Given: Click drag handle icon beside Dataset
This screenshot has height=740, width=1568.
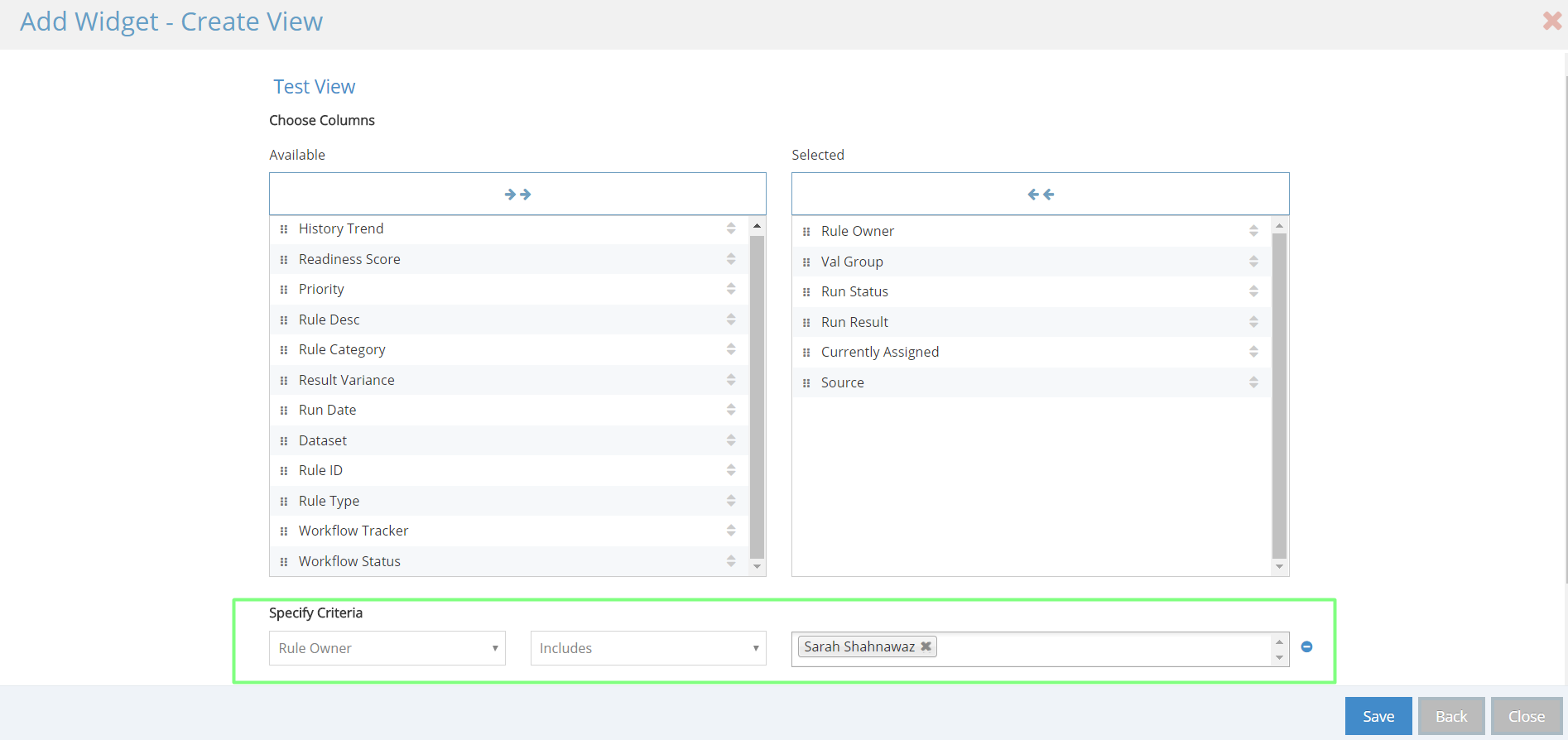Looking at the screenshot, I should tap(284, 441).
